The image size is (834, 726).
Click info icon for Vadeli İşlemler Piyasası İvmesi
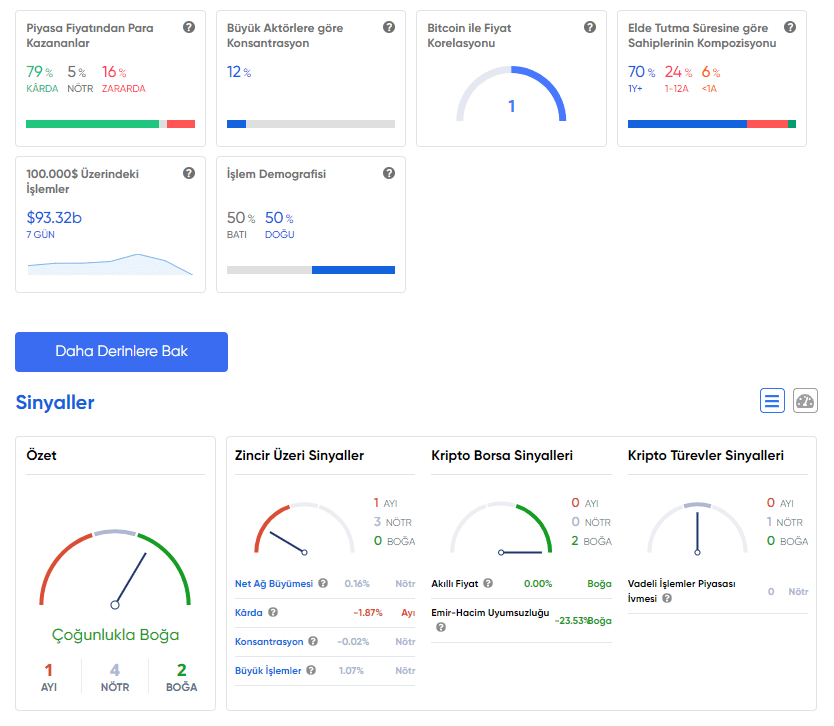[667, 598]
